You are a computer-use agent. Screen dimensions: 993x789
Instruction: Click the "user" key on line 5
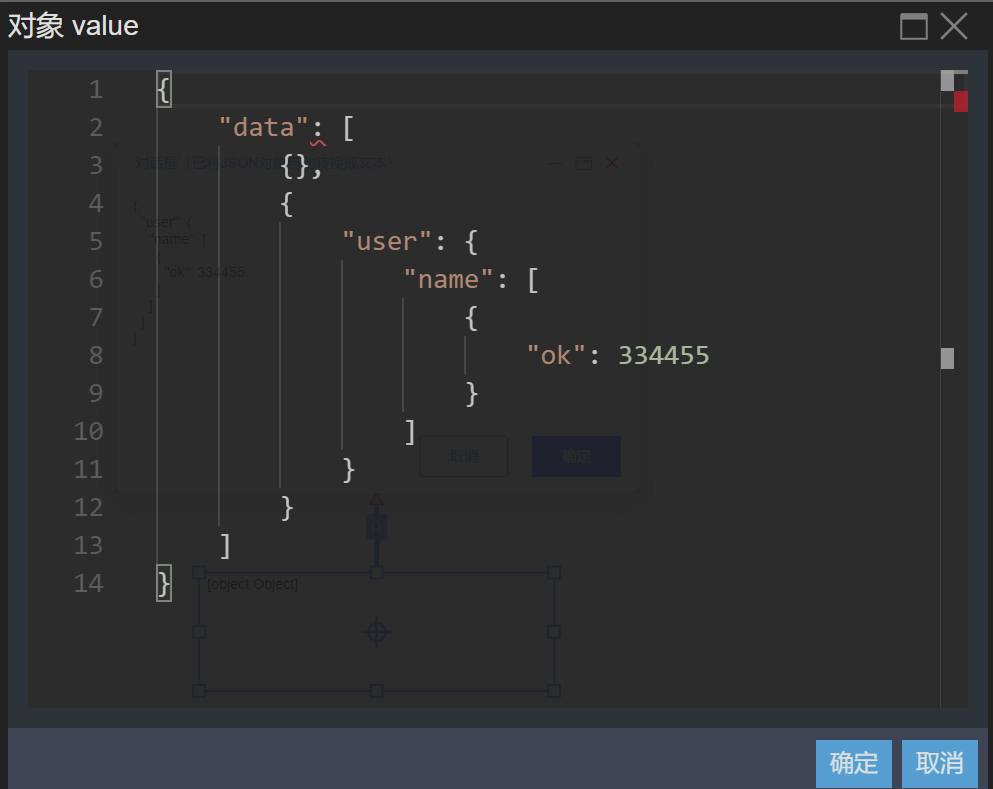(x=387, y=241)
